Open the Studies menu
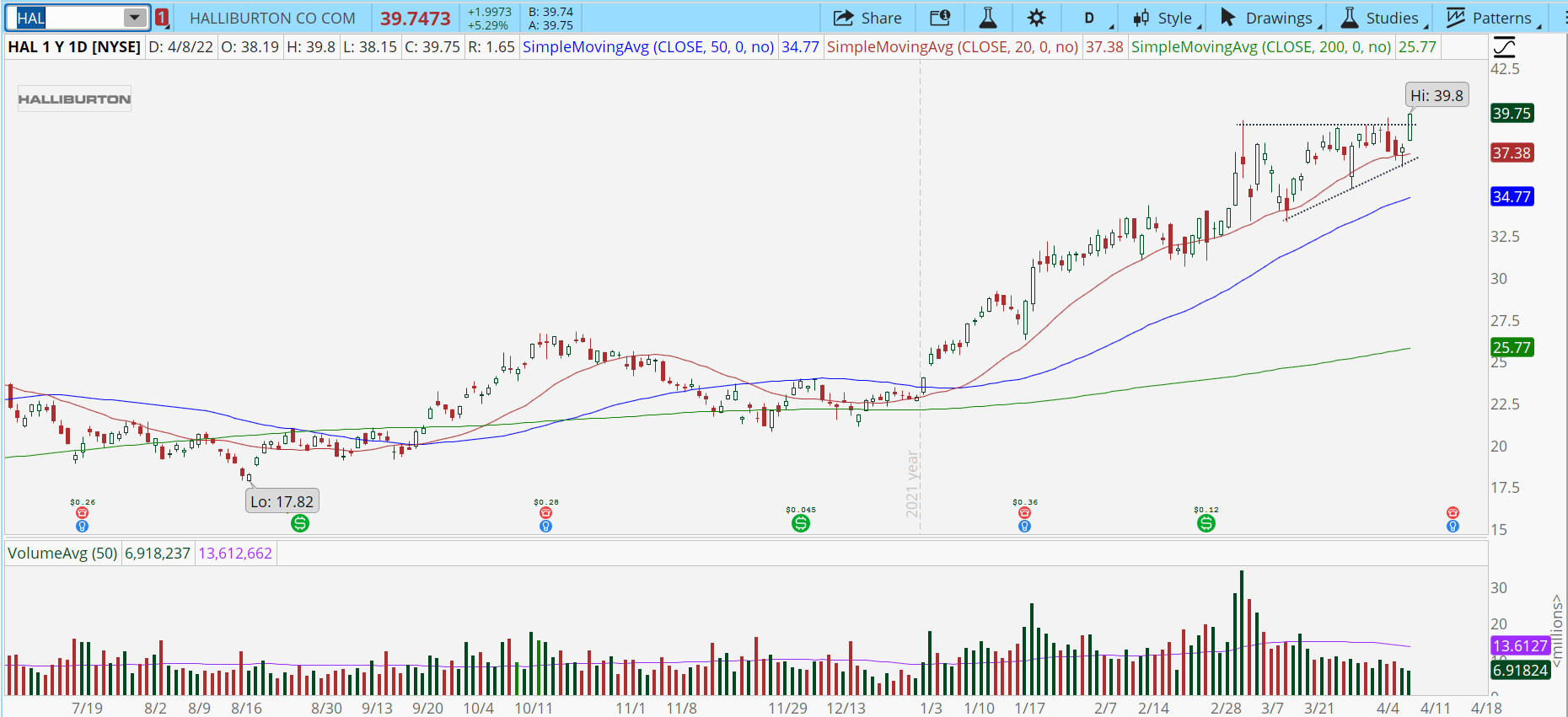The width and height of the screenshot is (1568, 717). [x=1383, y=18]
